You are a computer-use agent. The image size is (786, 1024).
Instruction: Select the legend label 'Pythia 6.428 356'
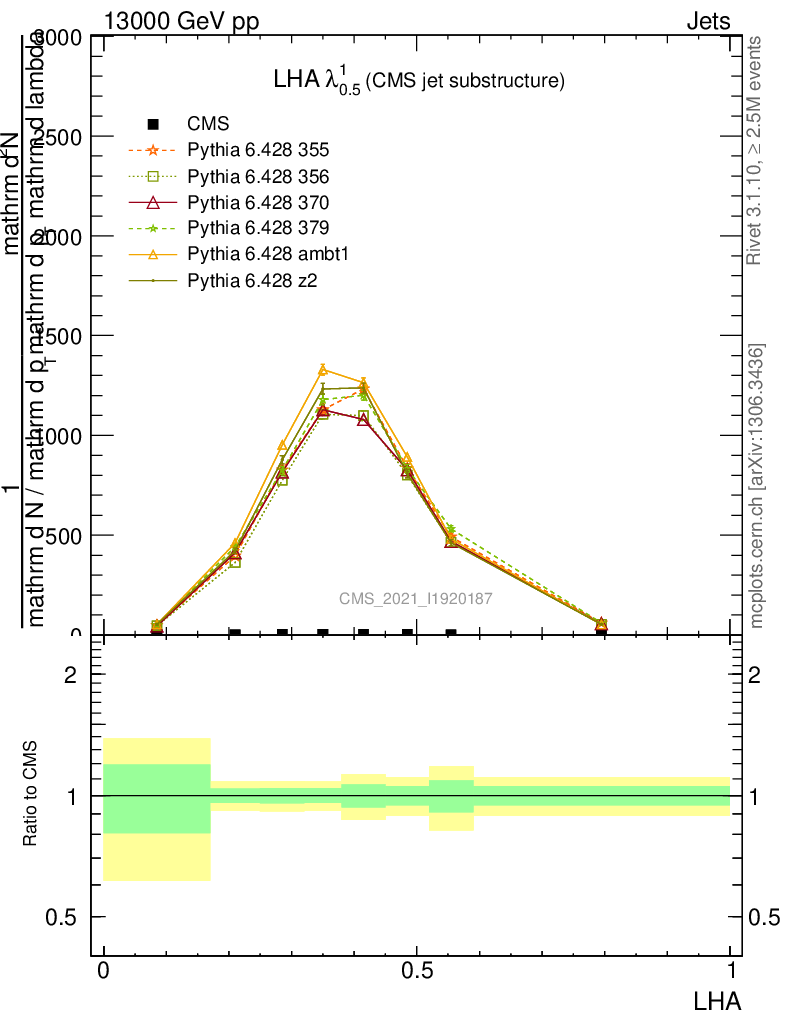(x=258, y=177)
